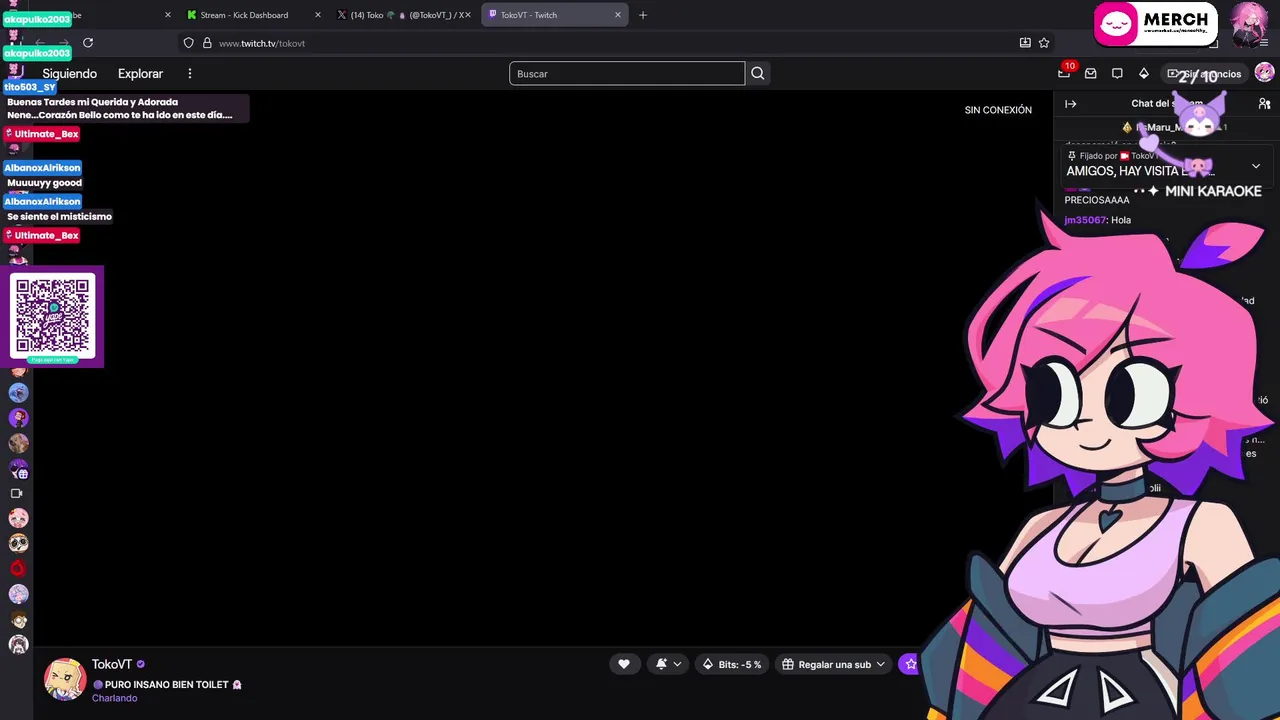Open the user avatar menu
The height and width of the screenshot is (720, 1280).
click(x=1264, y=73)
